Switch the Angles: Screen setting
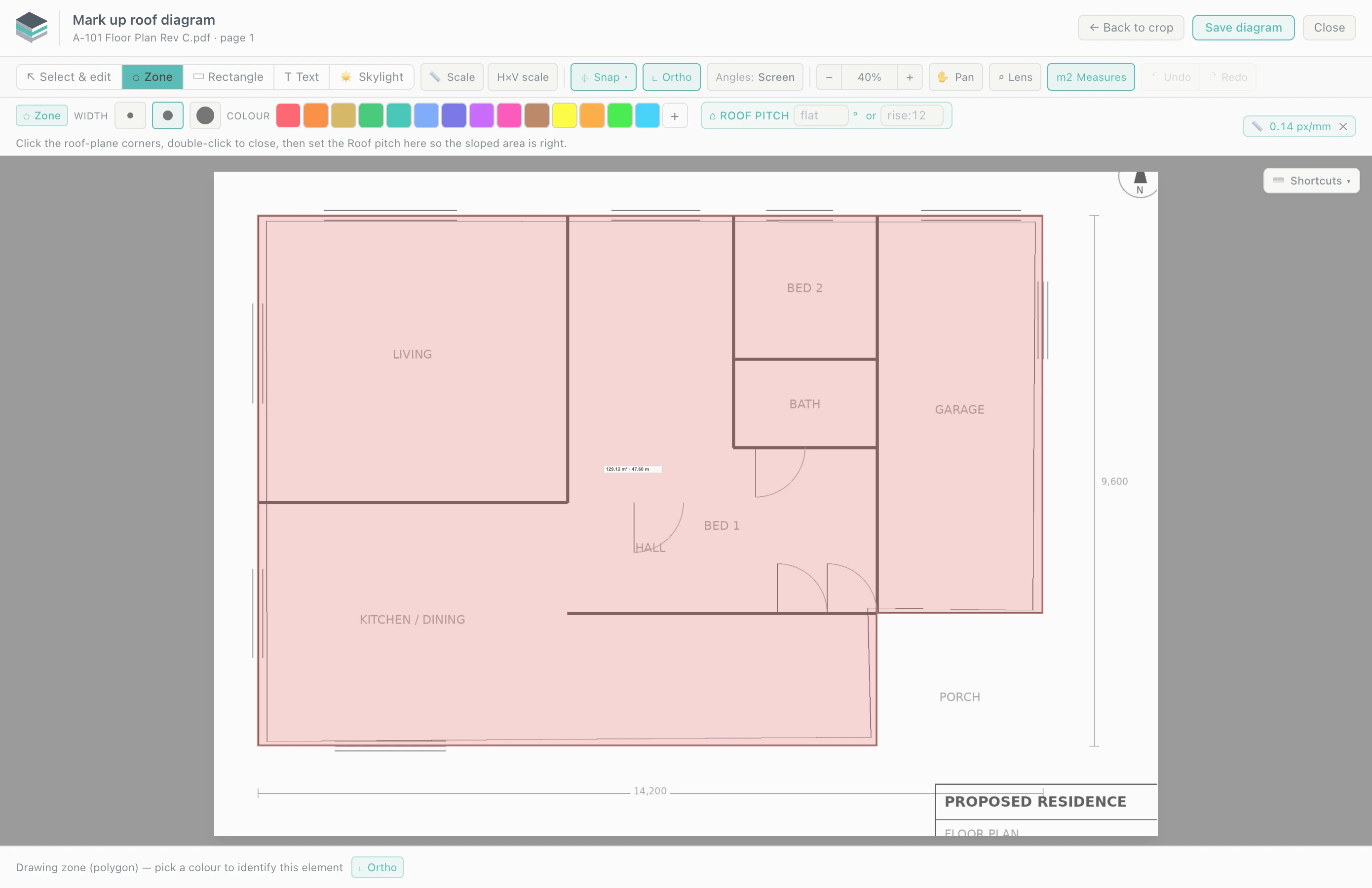This screenshot has height=888, width=1372. (755, 76)
